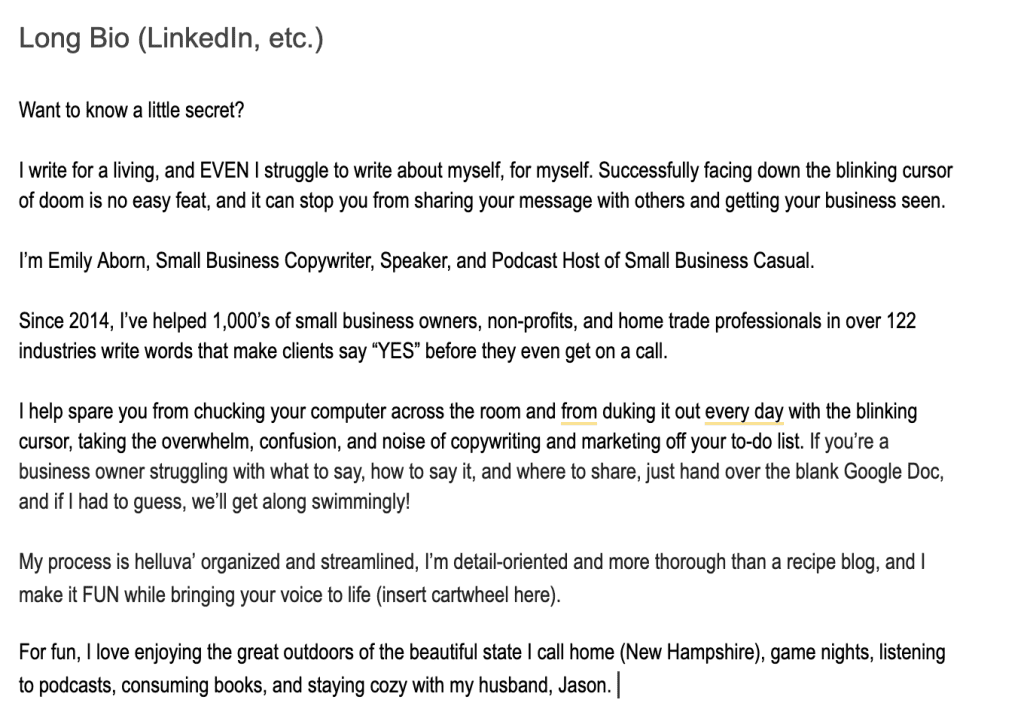
Task: Click the underlined phrase 'every day'
Action: point(744,411)
